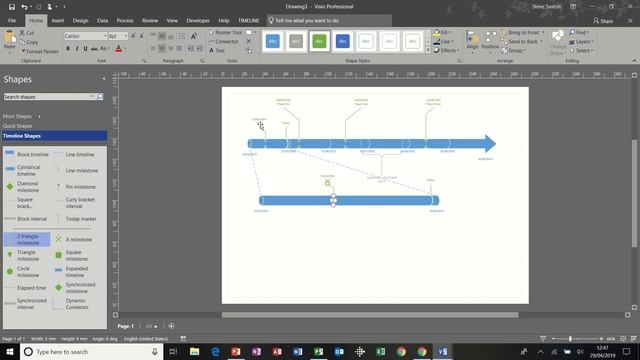Switch to the Developer tab

tap(198, 20)
